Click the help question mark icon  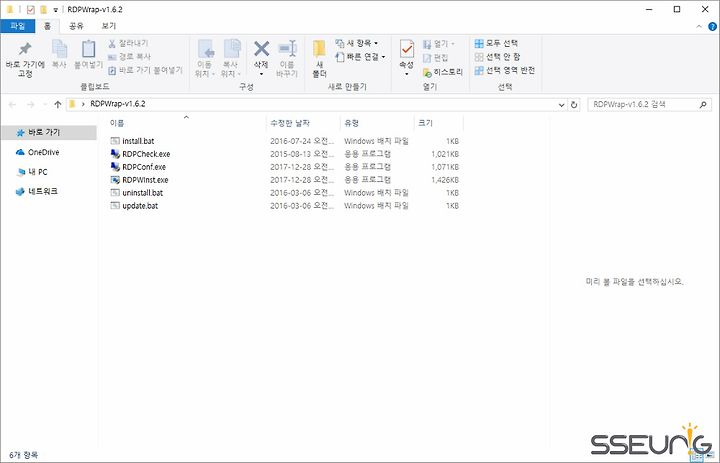712,26
